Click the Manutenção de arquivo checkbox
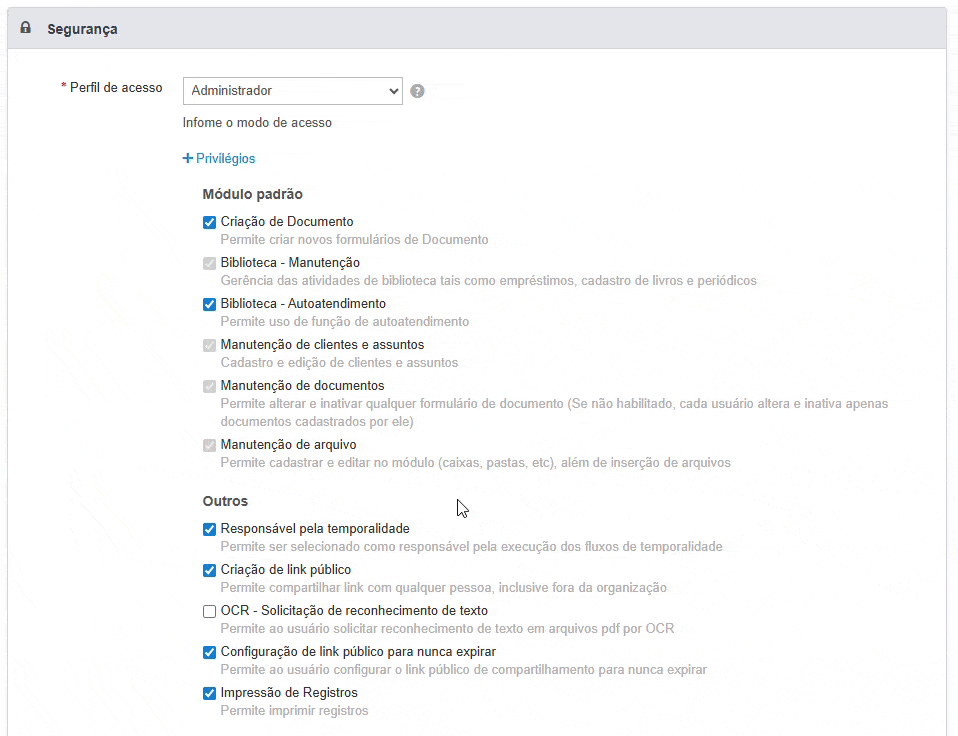 209,445
